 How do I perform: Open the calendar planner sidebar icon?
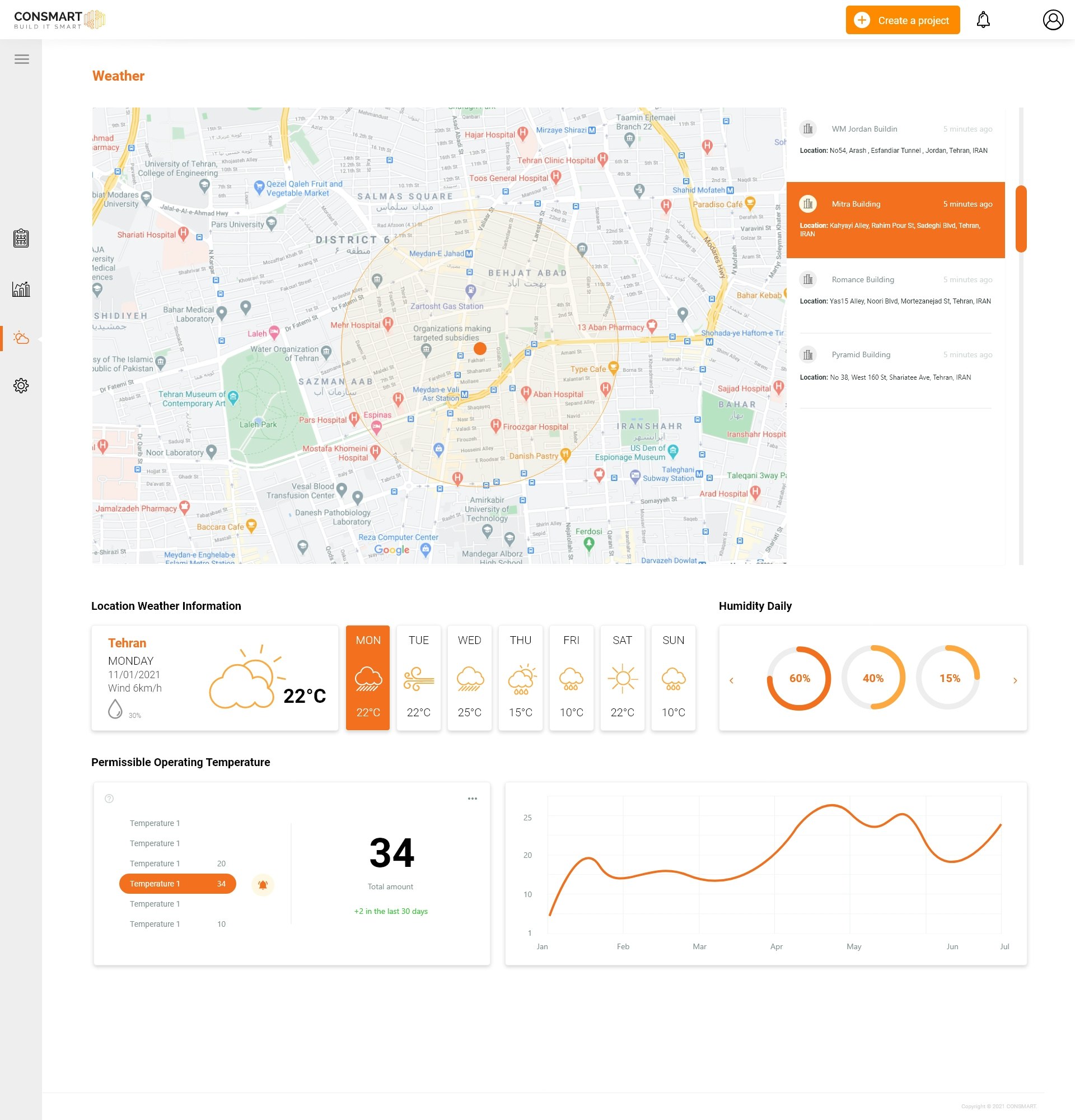21,237
